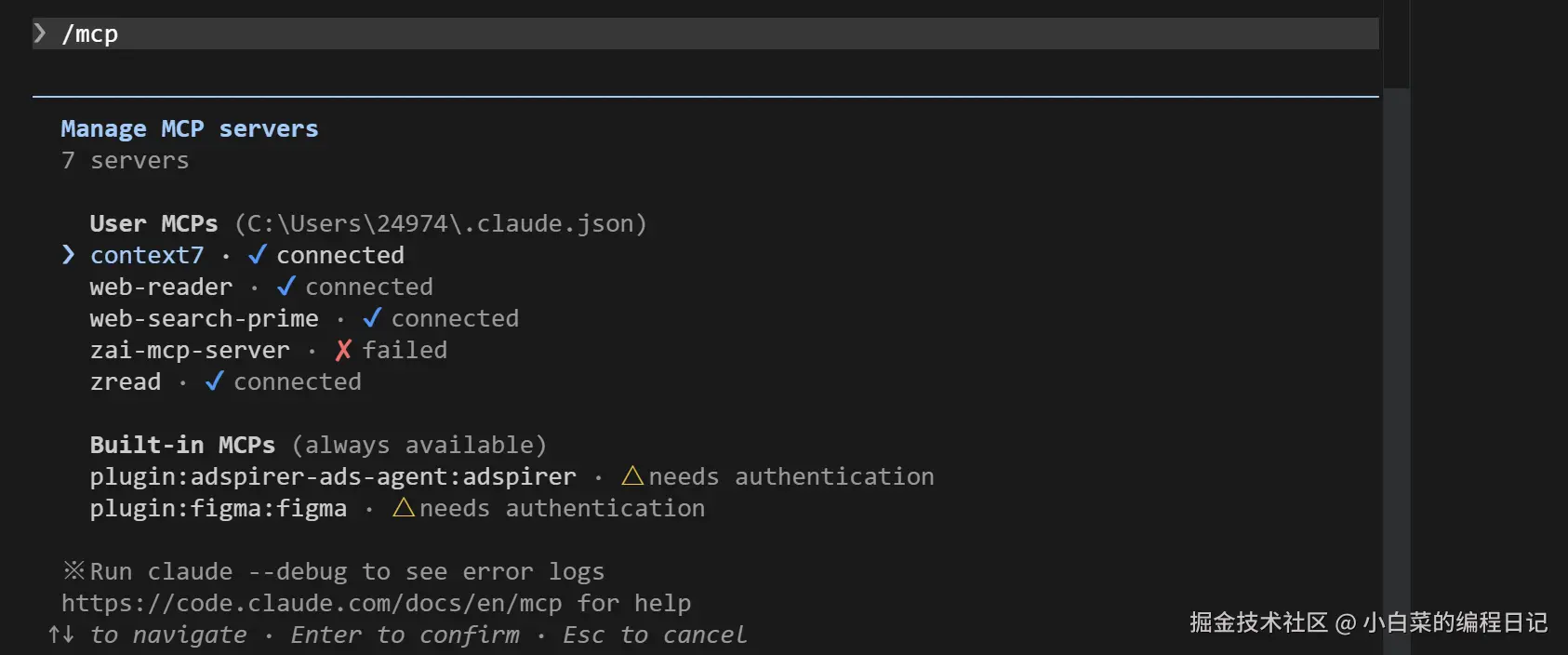Open the code.claude.com MCP docs link
Image resolution: width=1568 pixels, height=655 pixels.
pos(312,603)
